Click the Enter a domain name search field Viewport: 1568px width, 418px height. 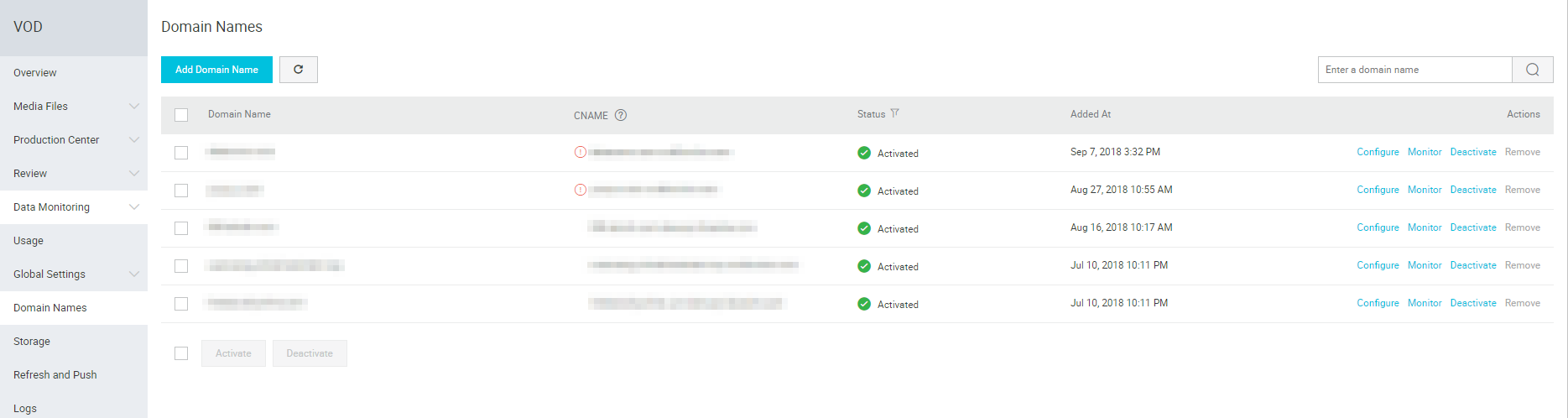point(1414,70)
